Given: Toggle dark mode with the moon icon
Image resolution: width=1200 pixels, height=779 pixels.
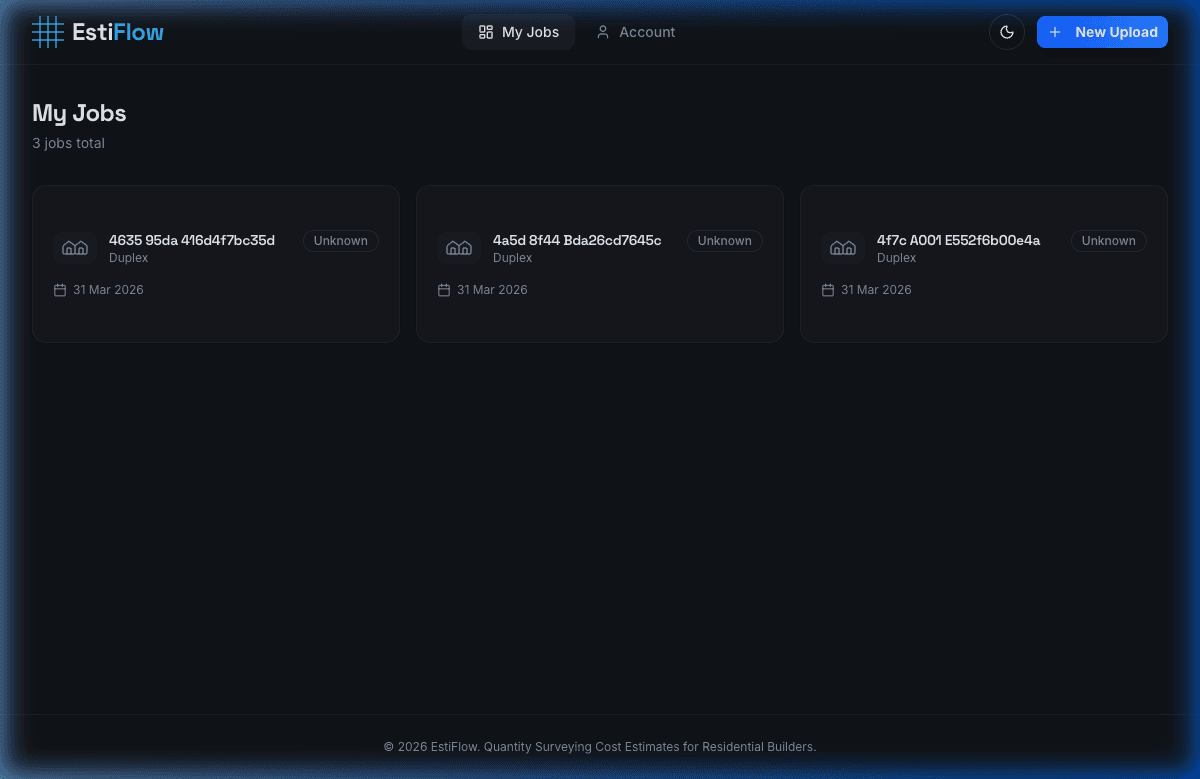Looking at the screenshot, I should tap(1006, 31).
